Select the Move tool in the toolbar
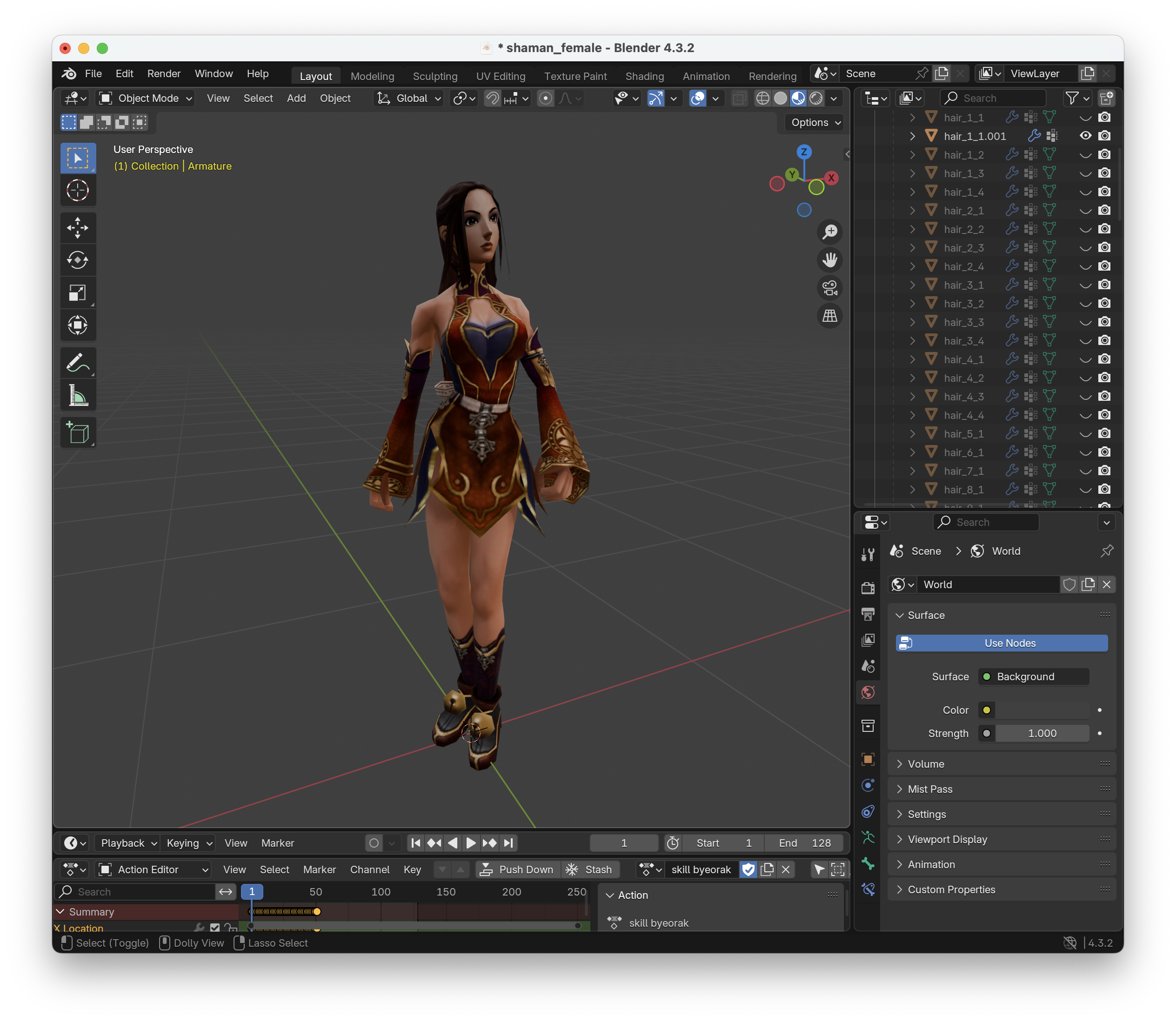Screen dimensions: 1176x1022 click(78, 227)
